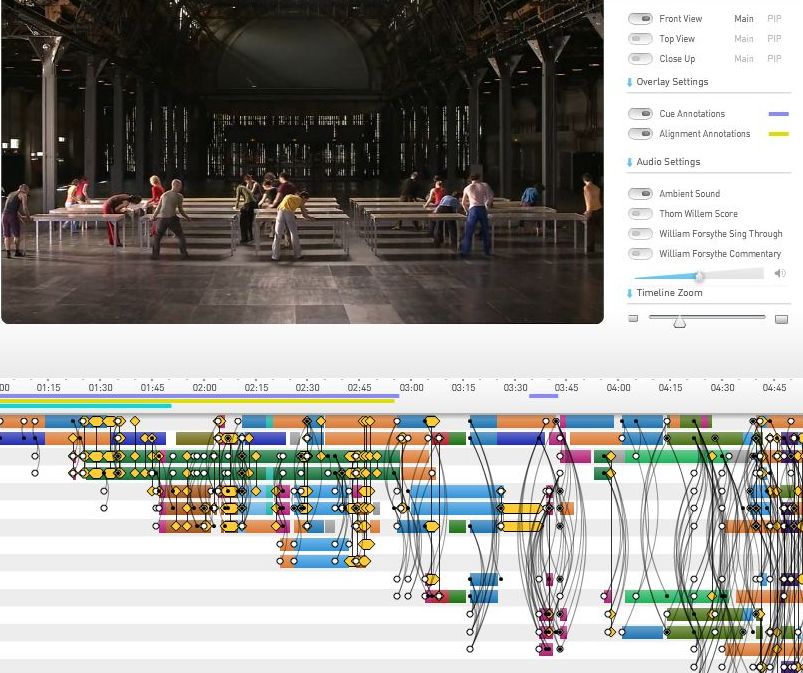Toggle the Front View switch
803x673 pixels.
coord(640,19)
